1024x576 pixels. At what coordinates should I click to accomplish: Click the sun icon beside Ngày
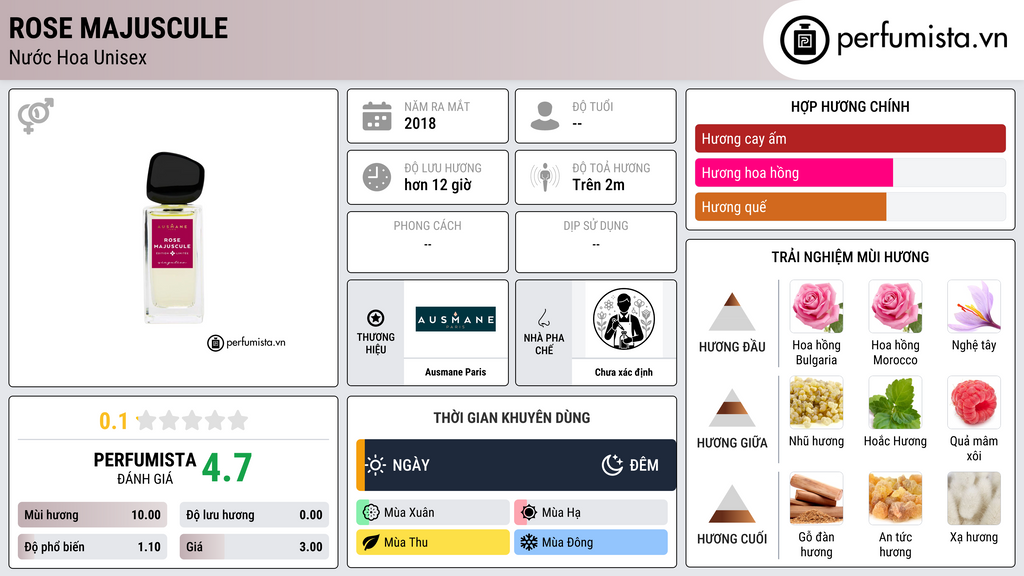(375, 465)
